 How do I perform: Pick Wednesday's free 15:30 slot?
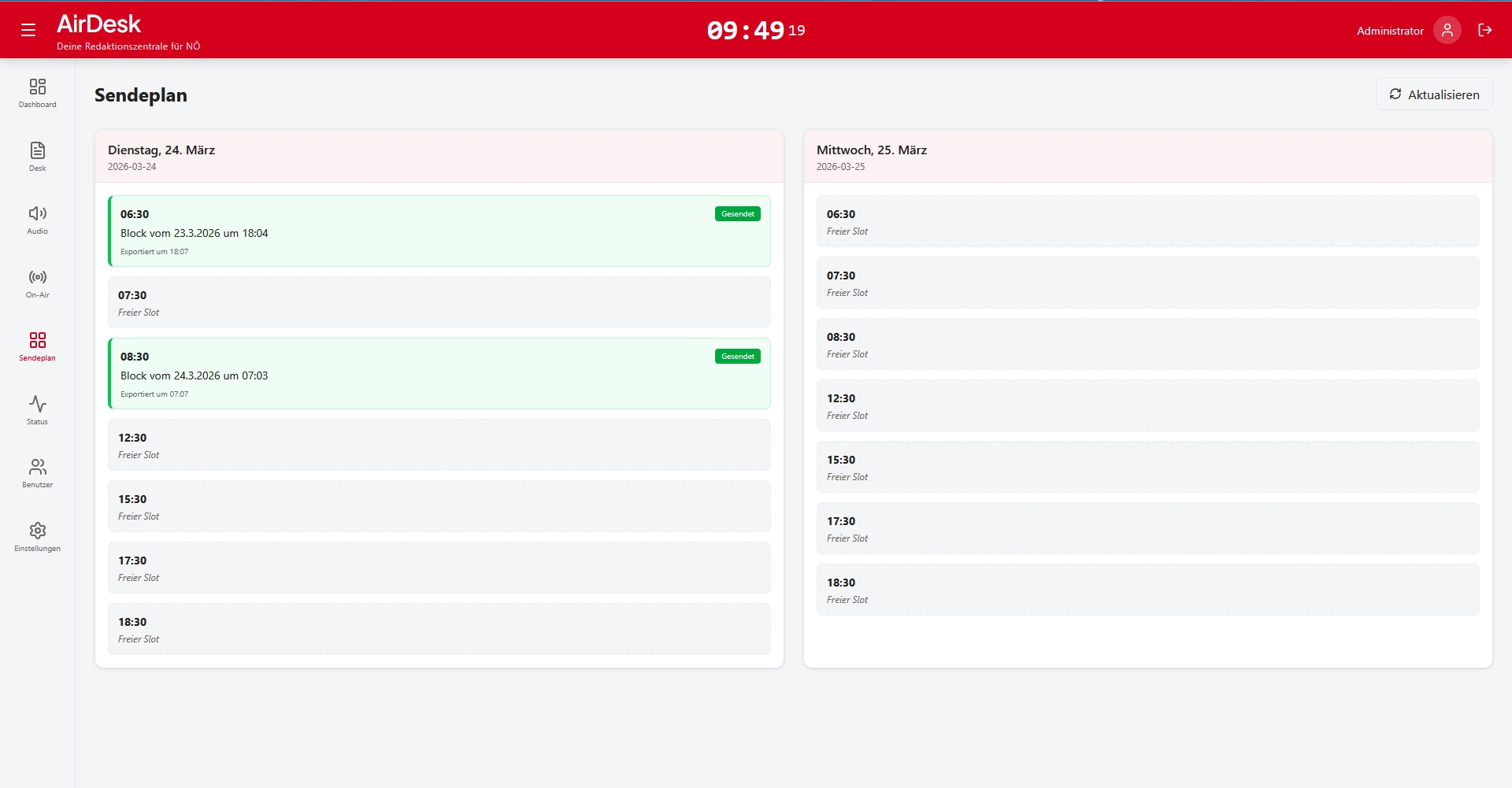tap(1147, 467)
